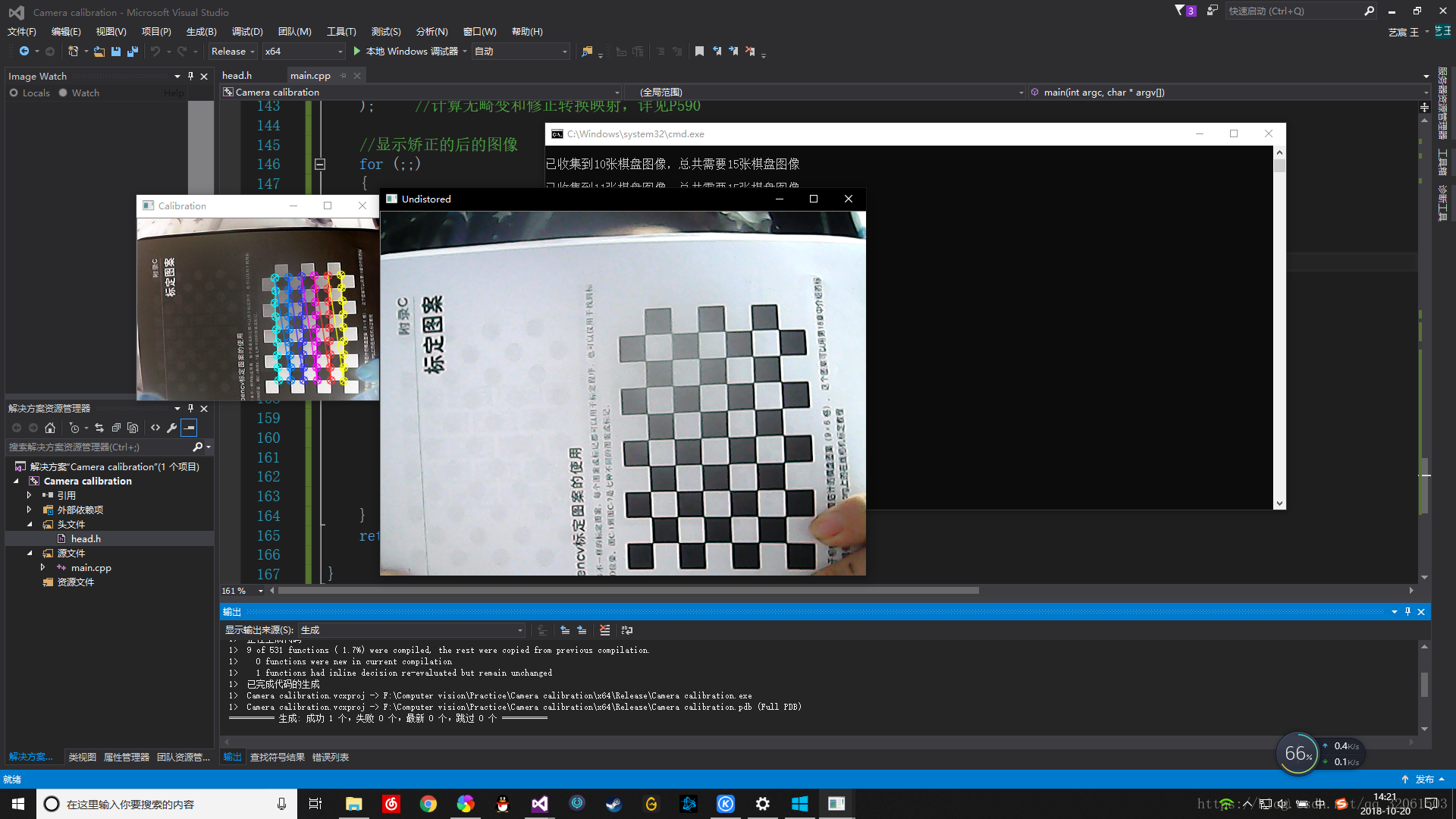
Task: Expand the 外部依赖项 tree node
Action: (30, 510)
